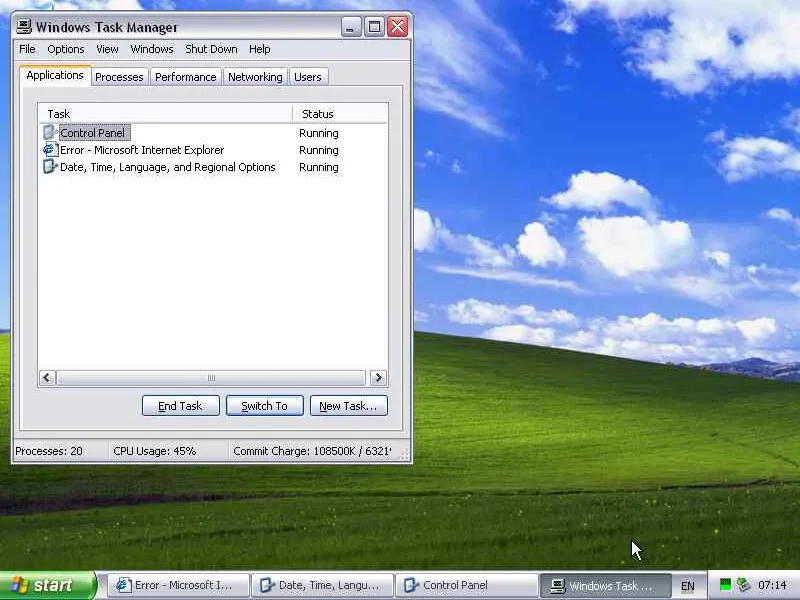Click the Switch To button
Image resolution: width=800 pixels, height=600 pixels.
(265, 406)
